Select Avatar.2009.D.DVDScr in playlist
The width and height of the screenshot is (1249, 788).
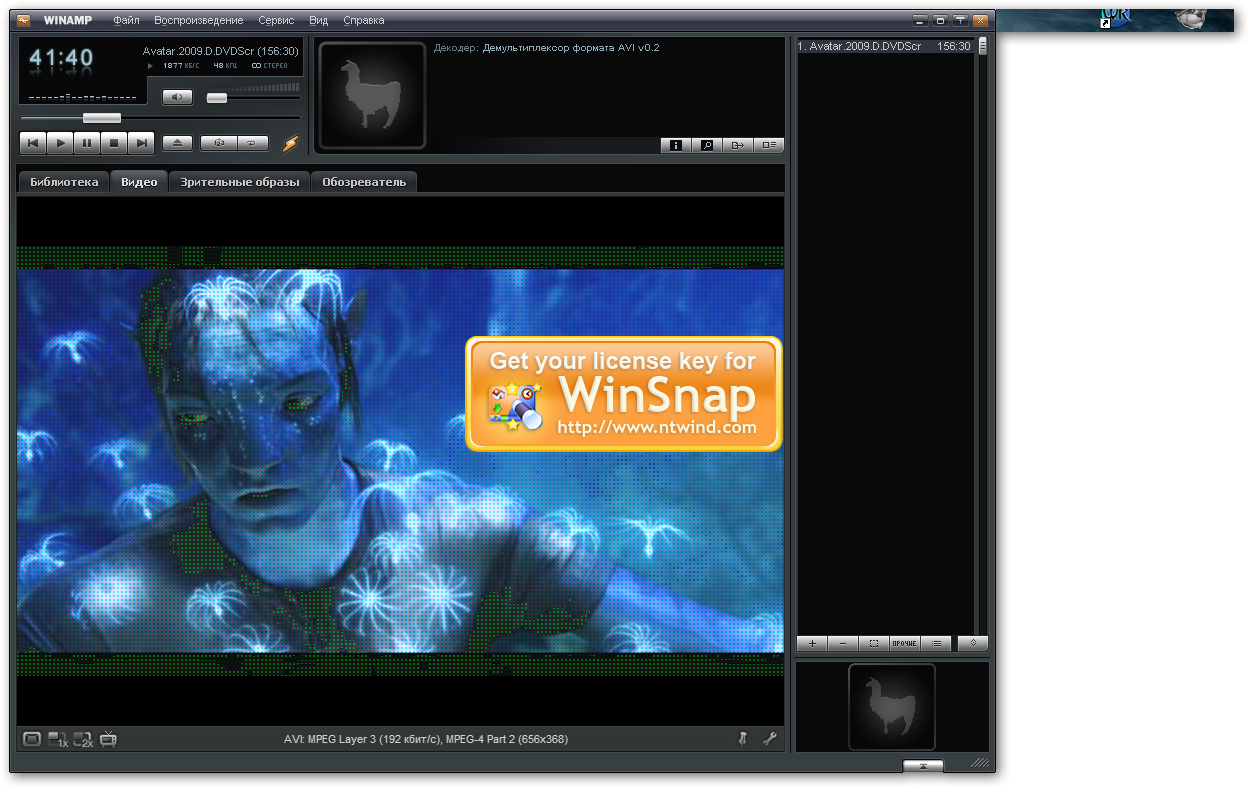click(x=884, y=46)
